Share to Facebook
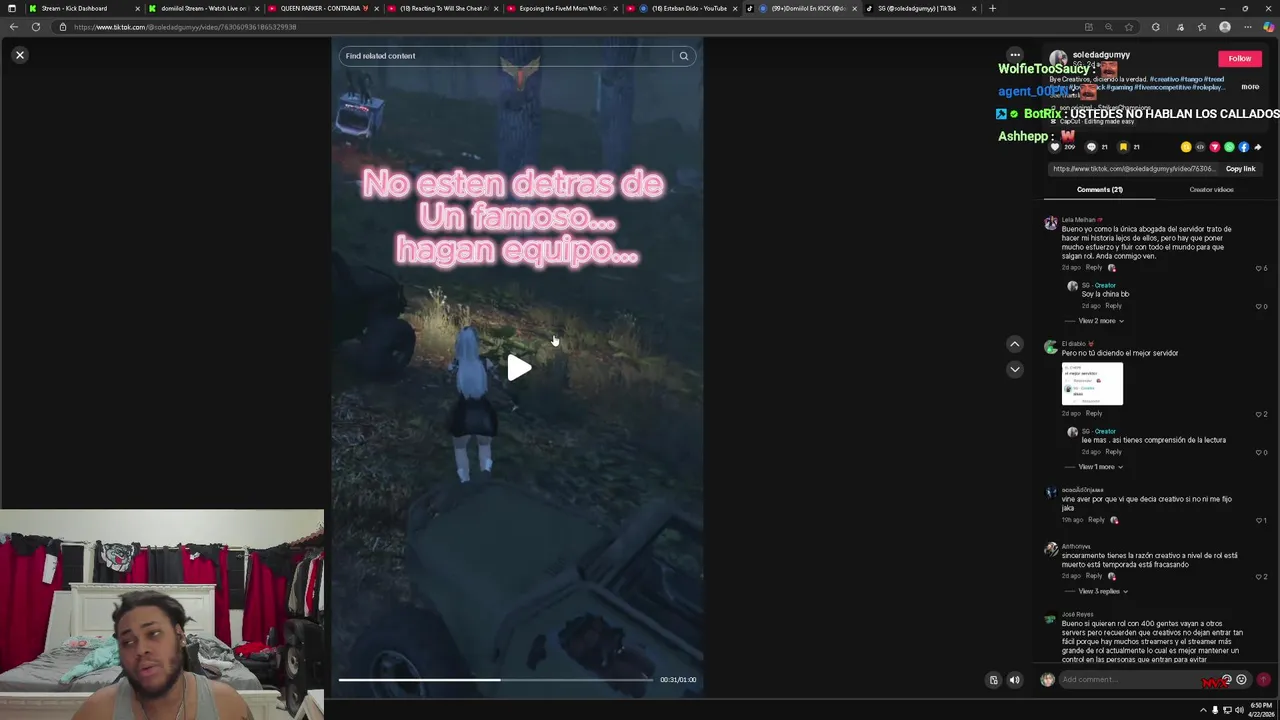 [x=1244, y=147]
